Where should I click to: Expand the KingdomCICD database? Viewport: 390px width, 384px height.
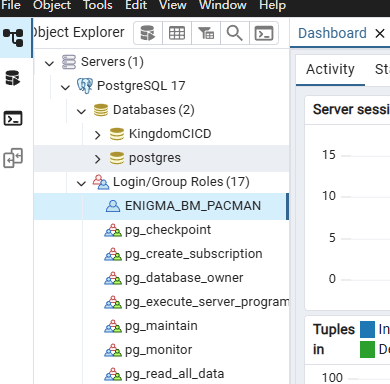coord(97,135)
